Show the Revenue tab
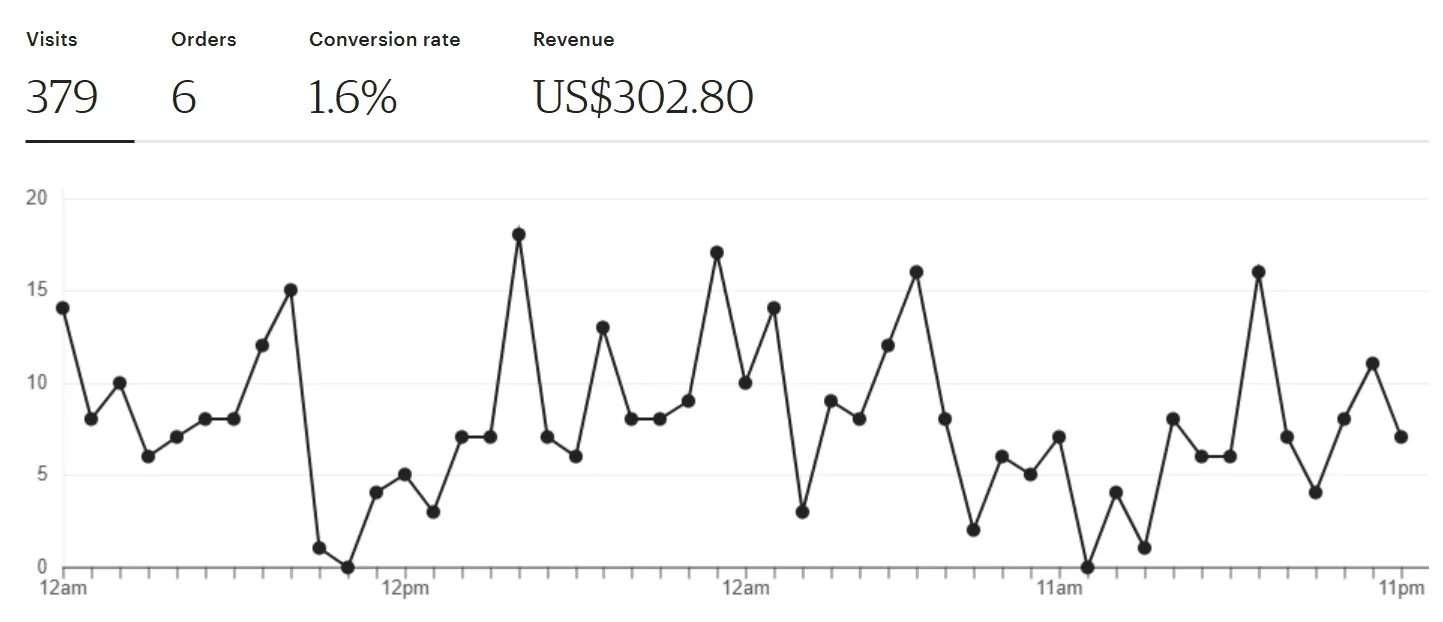Viewport: 1443px width, 622px height. tap(642, 80)
